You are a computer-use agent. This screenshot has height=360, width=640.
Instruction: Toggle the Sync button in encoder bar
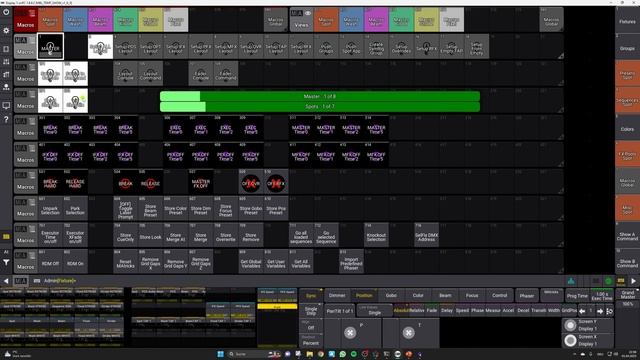pos(311,296)
